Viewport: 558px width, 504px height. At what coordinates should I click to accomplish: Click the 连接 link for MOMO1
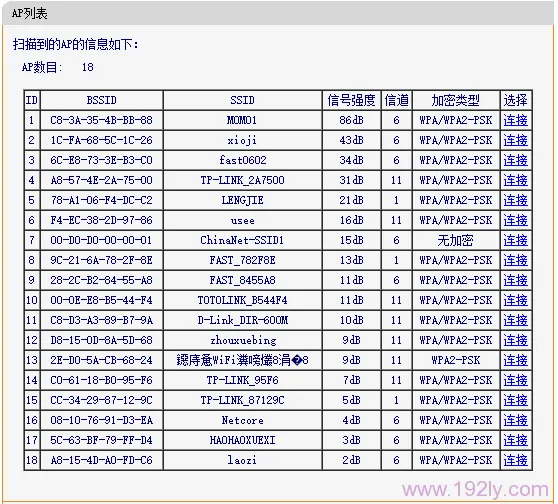point(515,120)
